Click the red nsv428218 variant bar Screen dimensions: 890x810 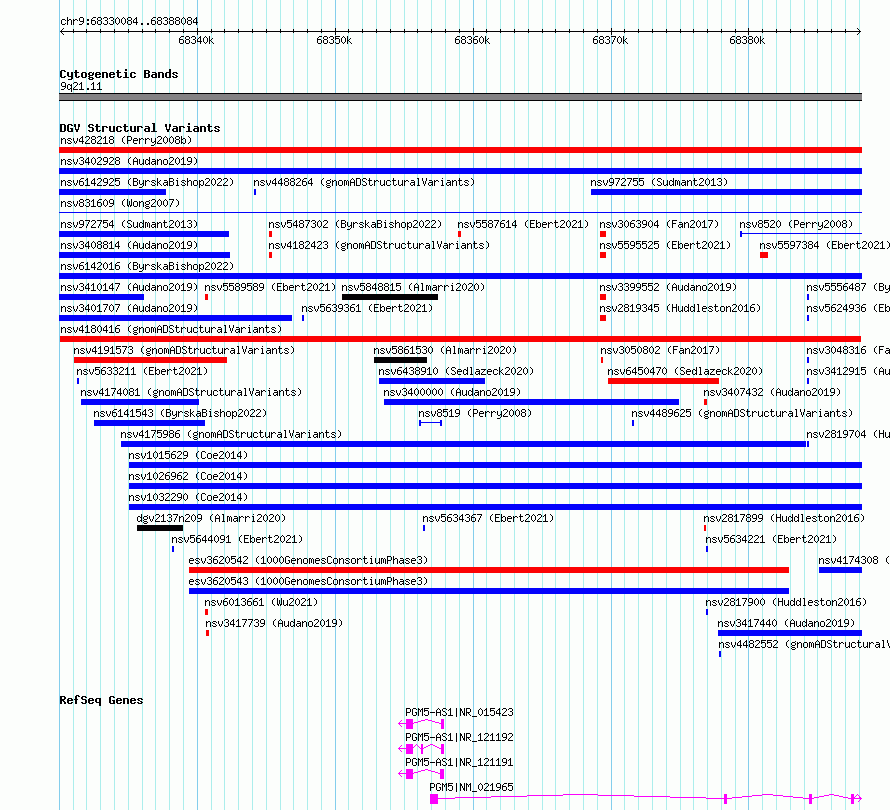(x=460, y=150)
